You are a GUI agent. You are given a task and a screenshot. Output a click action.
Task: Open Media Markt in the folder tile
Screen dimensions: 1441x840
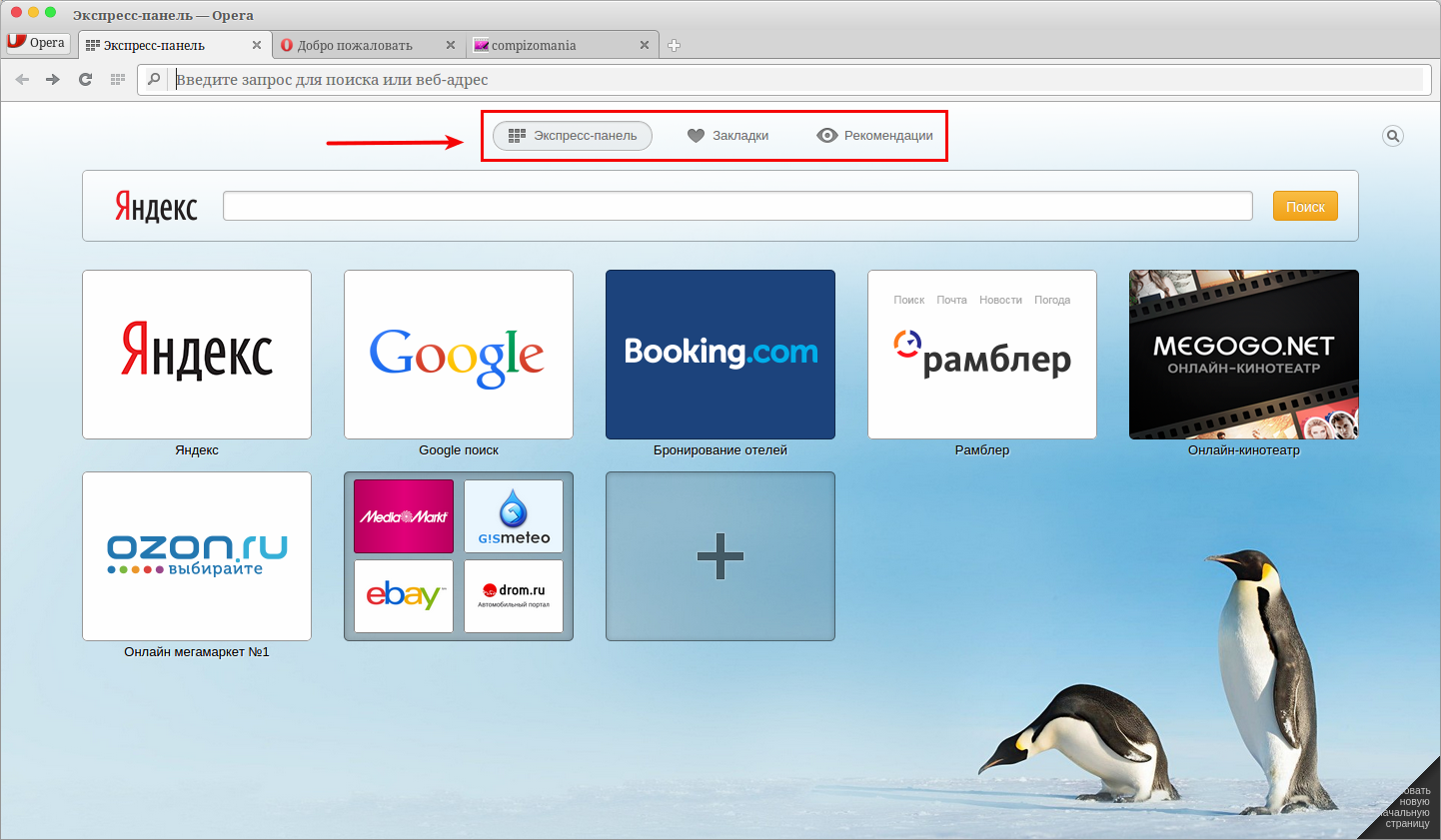[x=404, y=516]
